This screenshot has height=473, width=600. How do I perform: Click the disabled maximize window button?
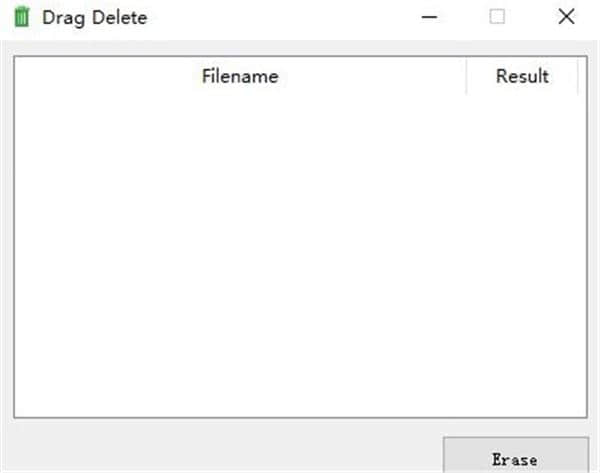[x=497, y=17]
